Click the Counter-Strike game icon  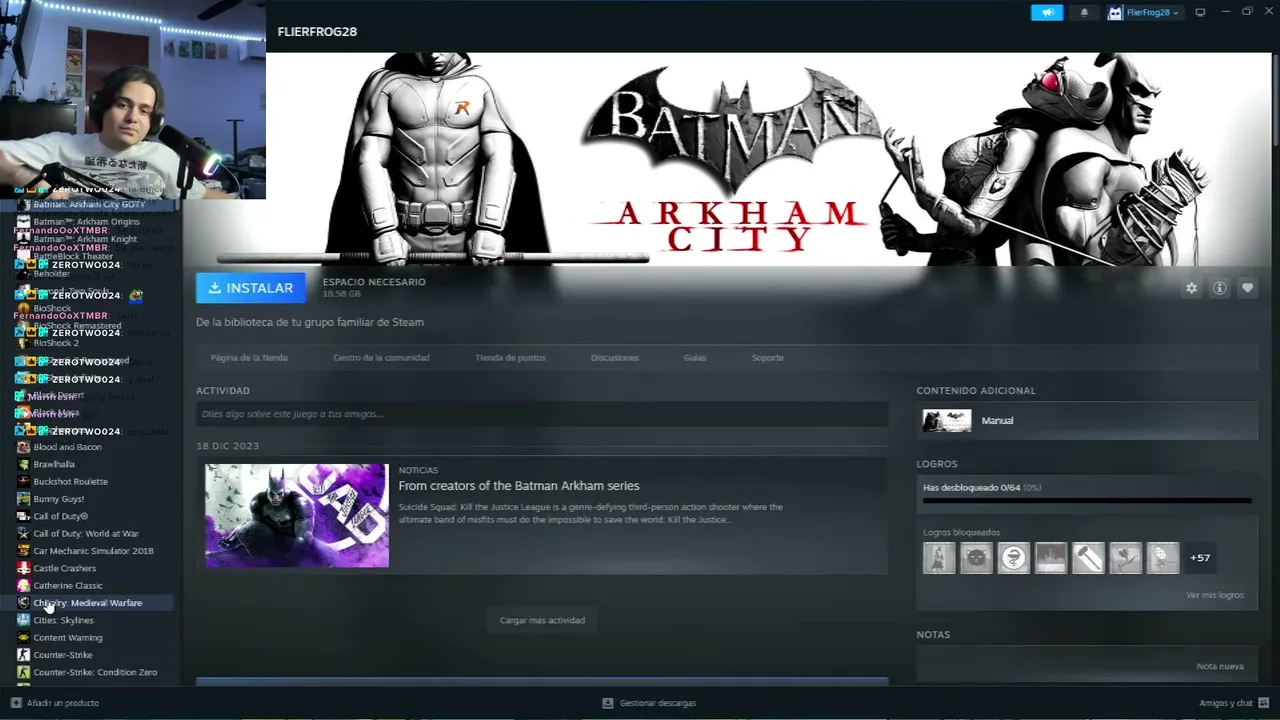[23, 655]
